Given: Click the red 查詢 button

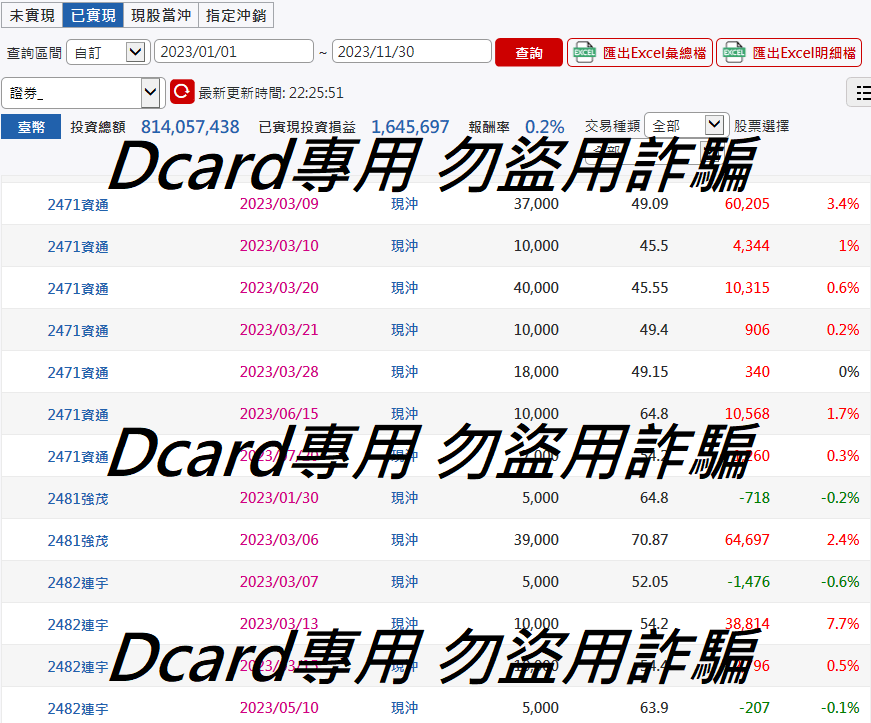Looking at the screenshot, I should pyautogui.click(x=529, y=53).
